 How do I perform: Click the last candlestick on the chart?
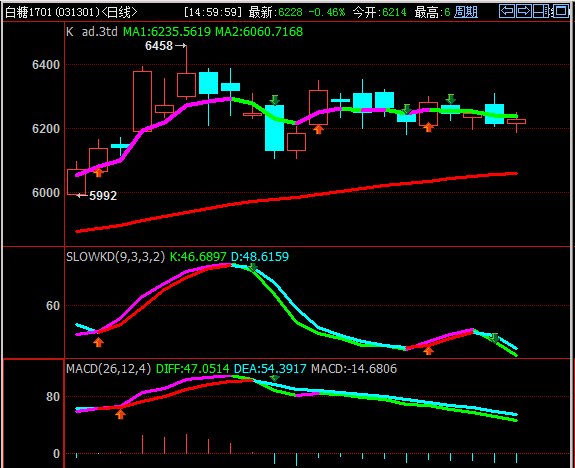[516, 122]
